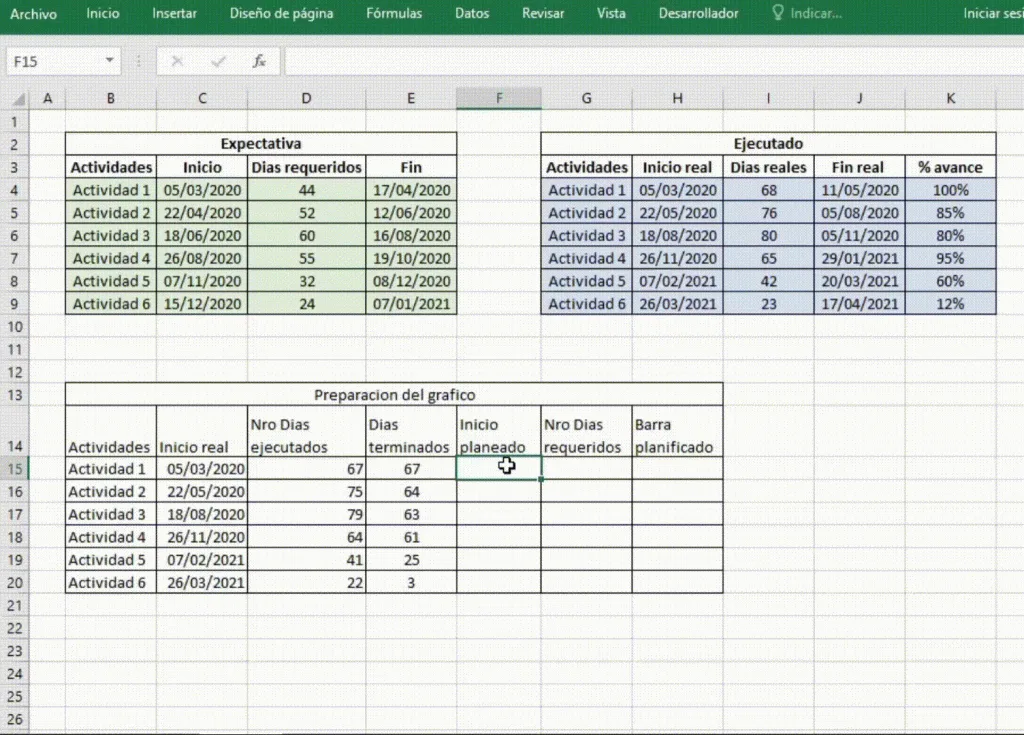The width and height of the screenshot is (1024, 735).
Task: Open the Insertar ribbon tab
Action: coord(174,13)
